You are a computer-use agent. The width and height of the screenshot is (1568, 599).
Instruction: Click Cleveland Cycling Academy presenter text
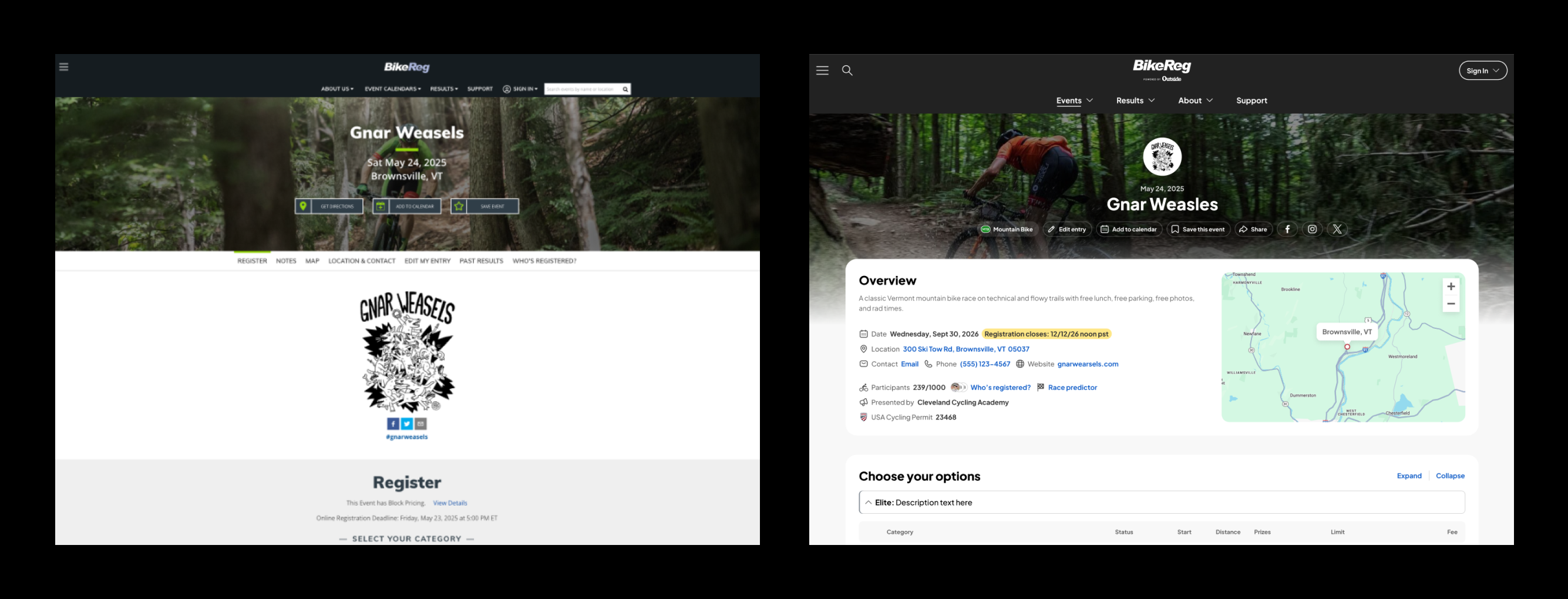point(963,403)
